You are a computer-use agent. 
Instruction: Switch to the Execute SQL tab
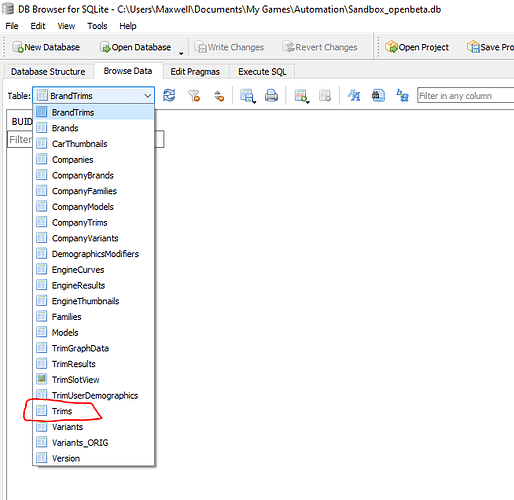tap(262, 71)
